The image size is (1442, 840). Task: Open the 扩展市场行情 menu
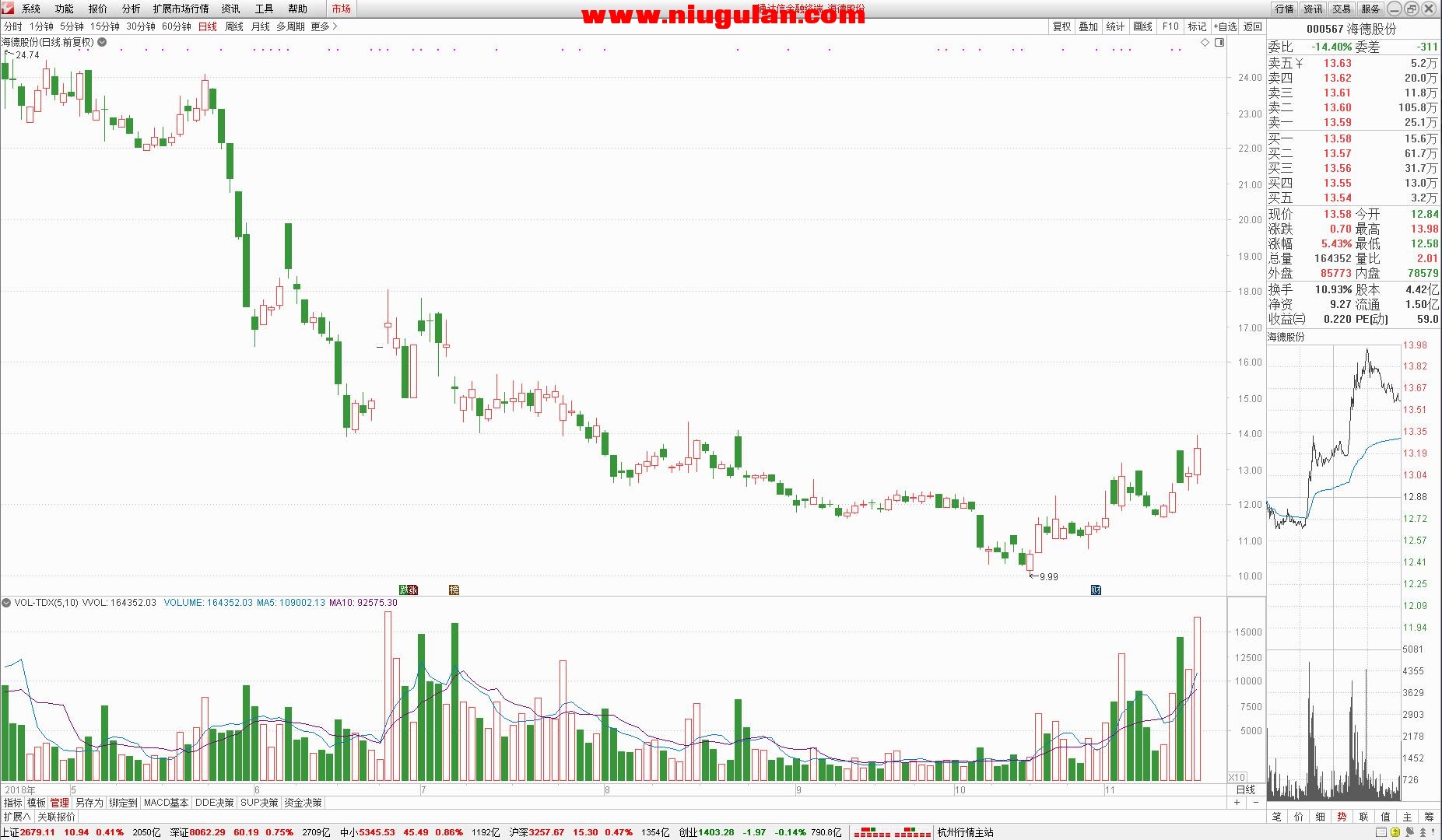(181, 9)
